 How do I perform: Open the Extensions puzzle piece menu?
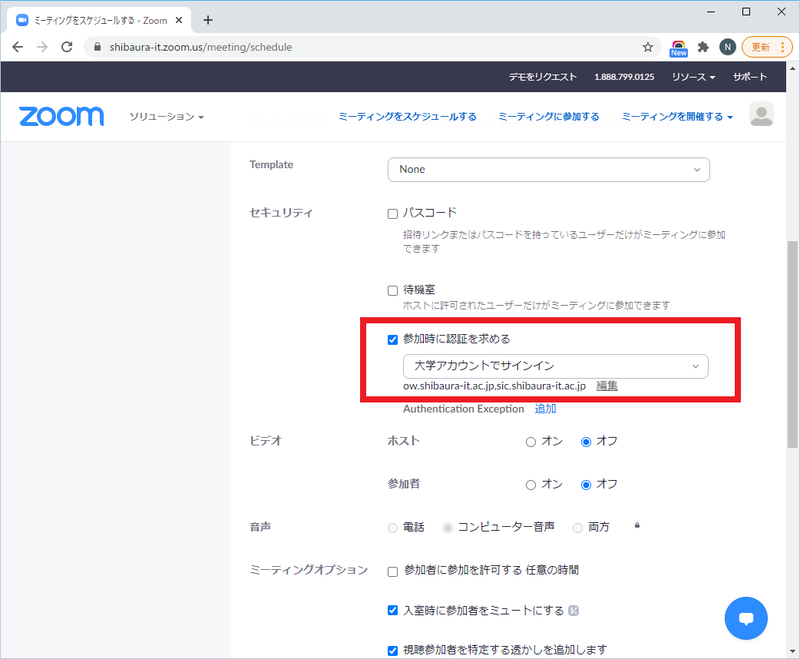point(703,47)
